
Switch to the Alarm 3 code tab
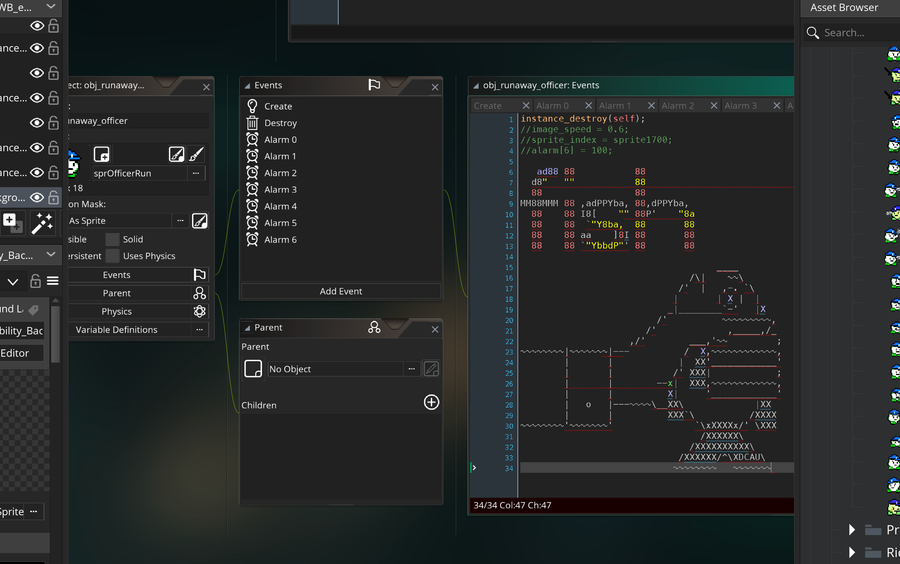740,106
